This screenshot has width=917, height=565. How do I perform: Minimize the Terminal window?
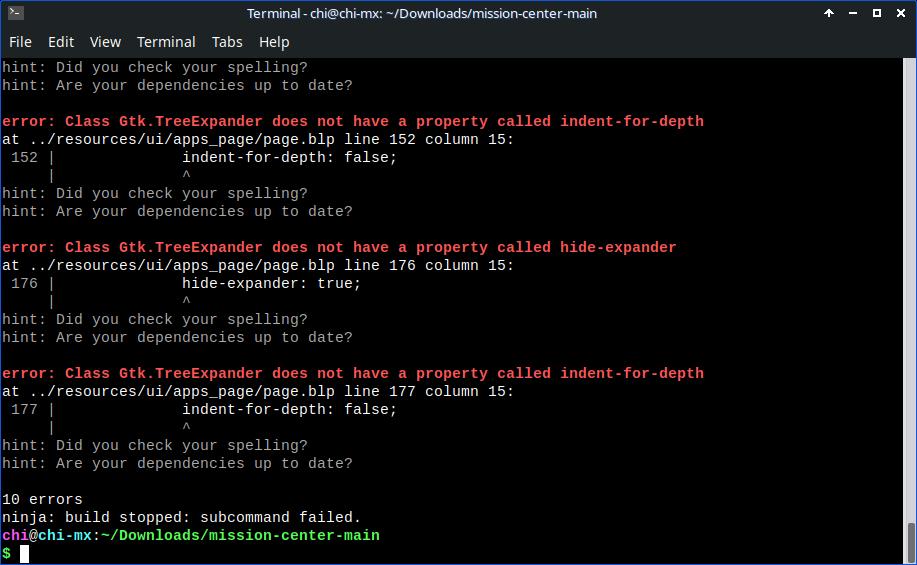(x=853, y=14)
